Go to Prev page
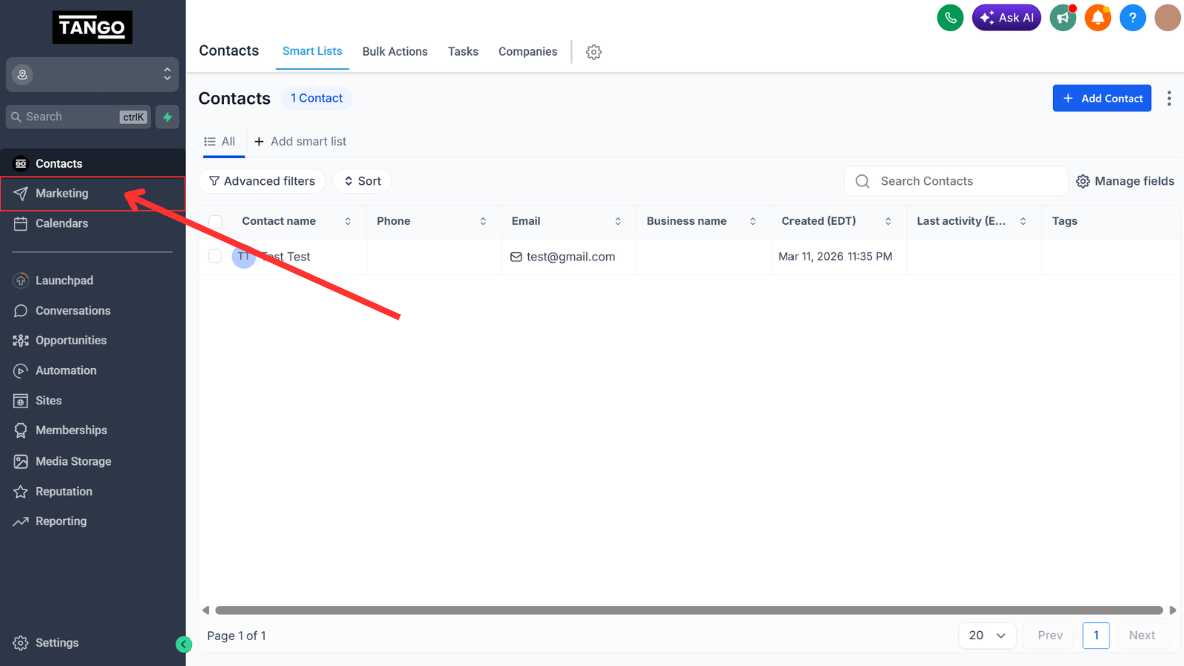This screenshot has width=1184, height=666. point(1050,636)
